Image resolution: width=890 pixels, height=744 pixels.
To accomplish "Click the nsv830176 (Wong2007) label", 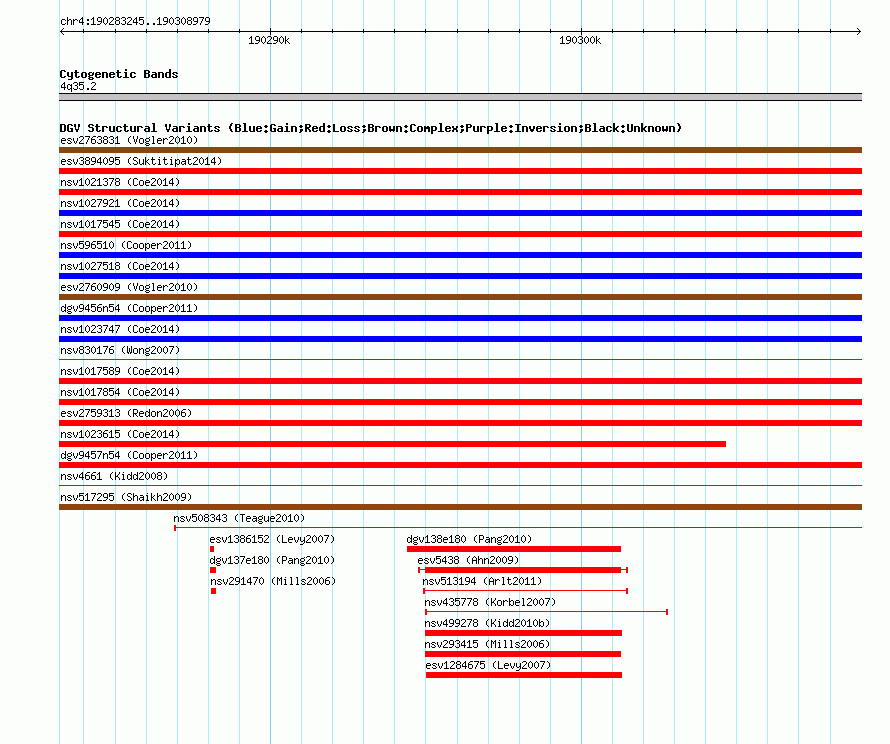I will pos(120,350).
